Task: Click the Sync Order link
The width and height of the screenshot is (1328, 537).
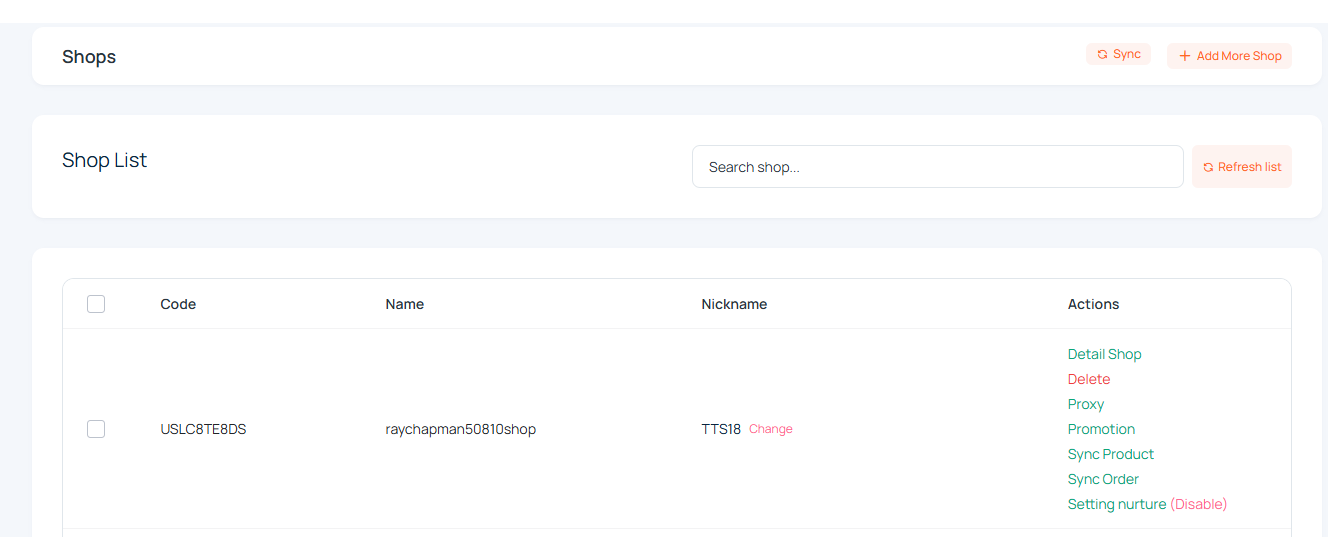Action: [x=1103, y=479]
